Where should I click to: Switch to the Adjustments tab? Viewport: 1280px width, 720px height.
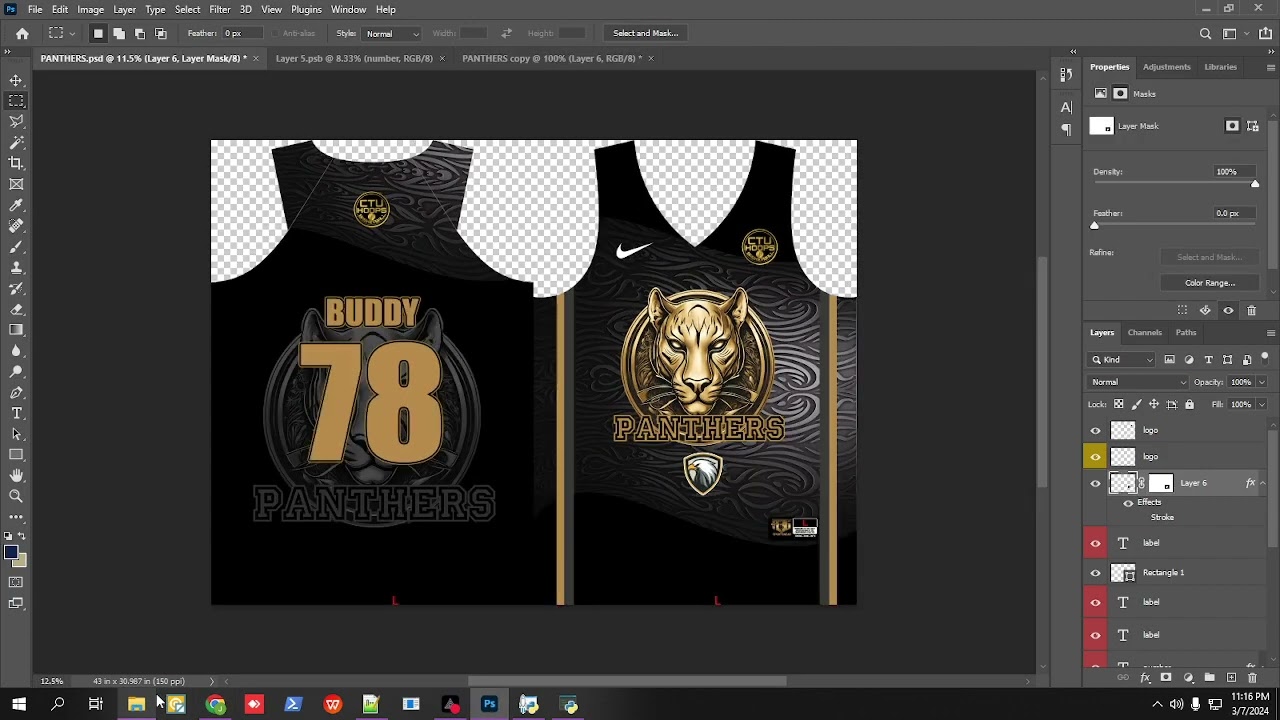1166,67
